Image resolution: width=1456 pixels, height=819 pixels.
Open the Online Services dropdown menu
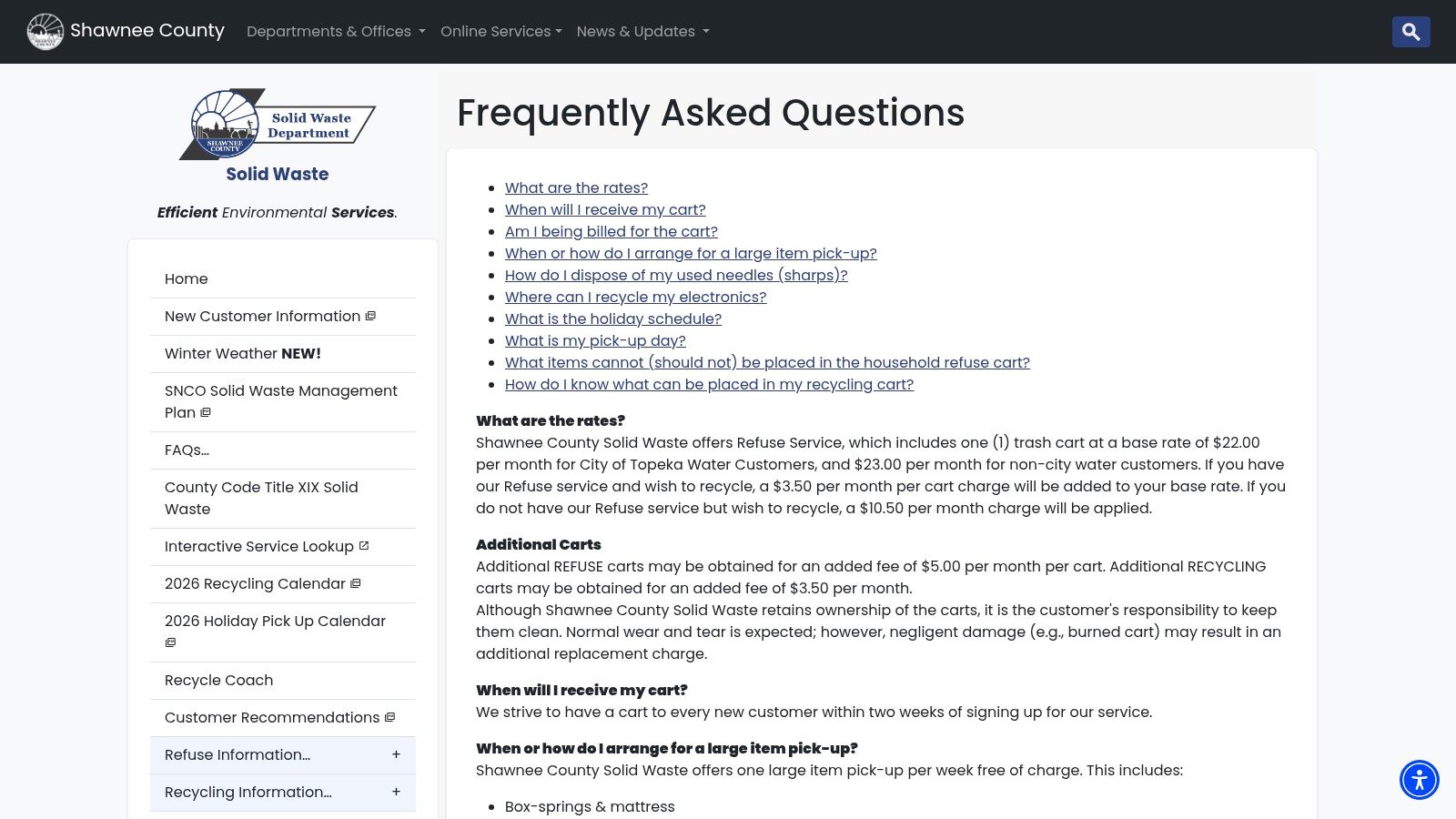coord(500,32)
